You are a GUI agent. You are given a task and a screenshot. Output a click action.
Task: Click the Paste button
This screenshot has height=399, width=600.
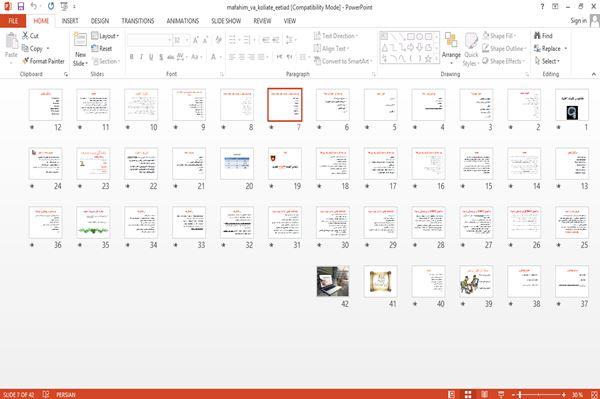coord(11,45)
